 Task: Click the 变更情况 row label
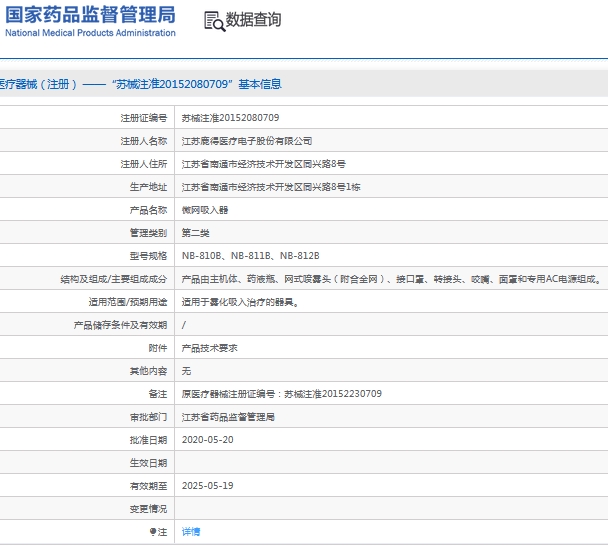[x=148, y=509]
